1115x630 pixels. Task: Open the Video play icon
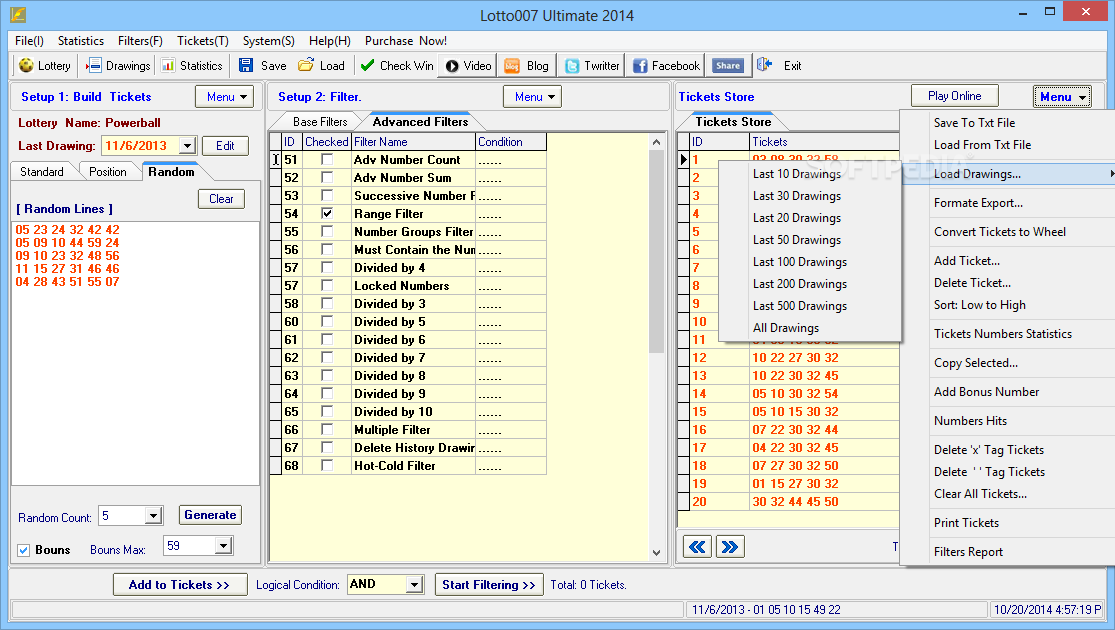[x=452, y=66]
